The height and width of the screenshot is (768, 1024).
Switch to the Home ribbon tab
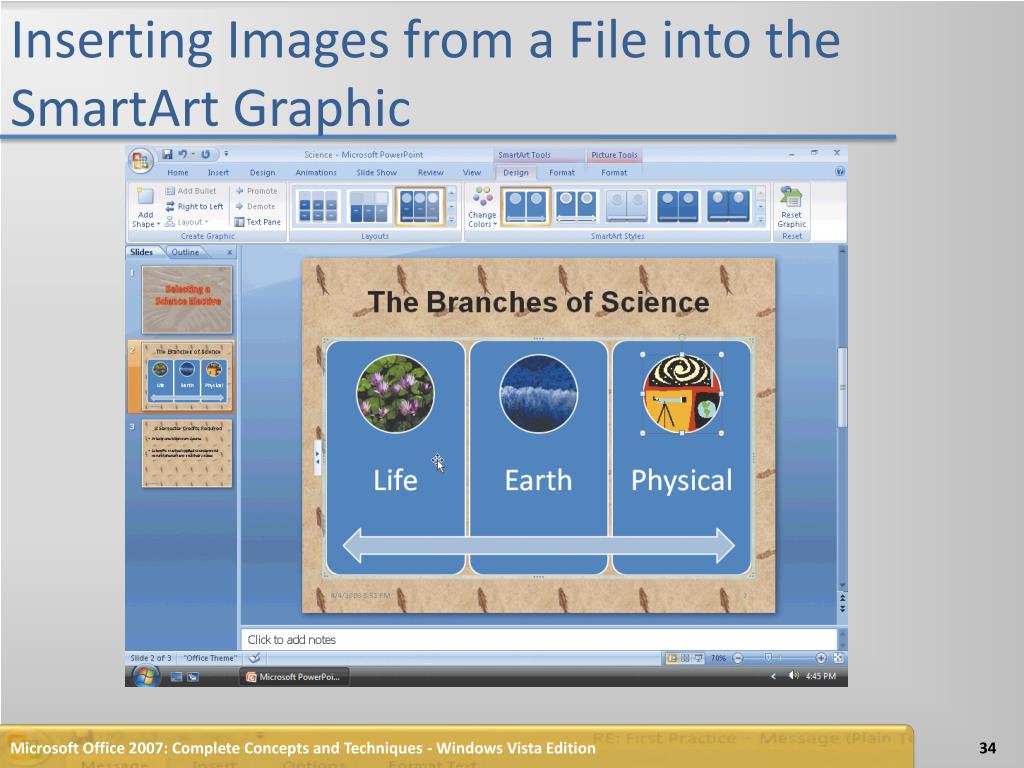pyautogui.click(x=178, y=172)
